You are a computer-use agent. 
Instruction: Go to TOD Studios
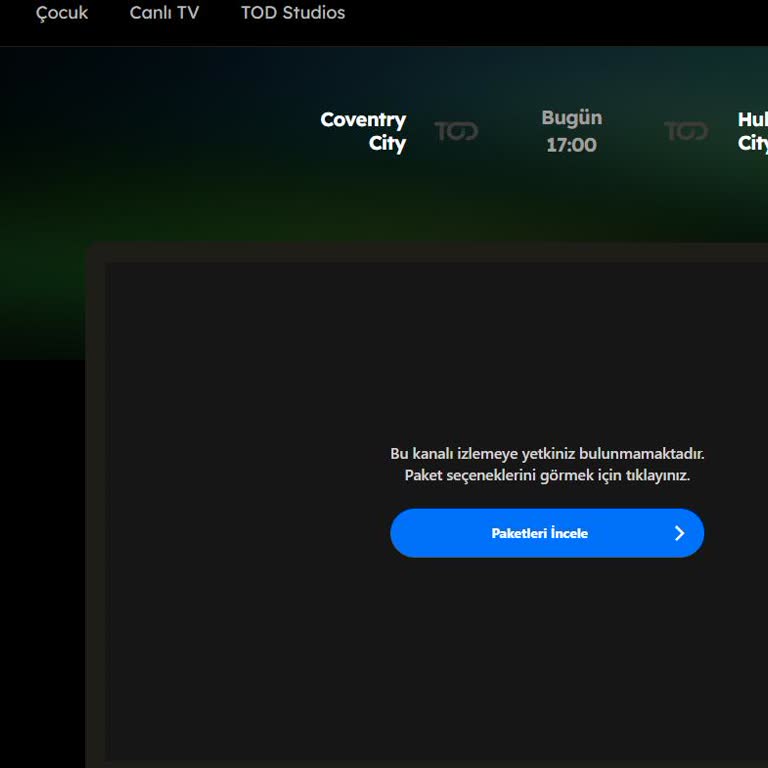(x=293, y=13)
